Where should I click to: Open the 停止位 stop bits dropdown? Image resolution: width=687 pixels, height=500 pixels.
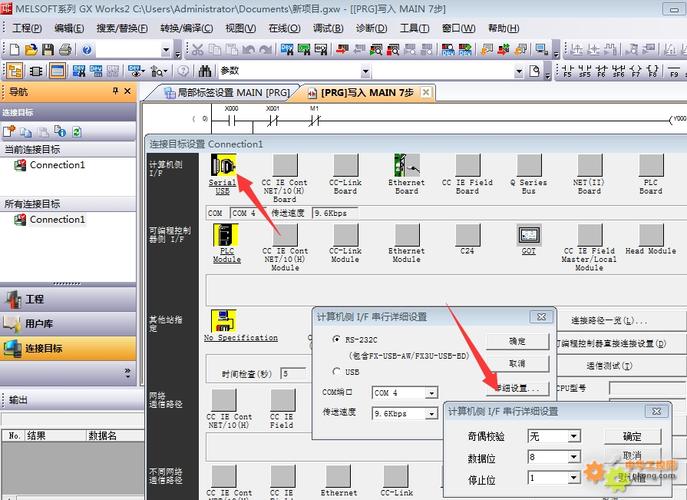pyautogui.click(x=574, y=477)
